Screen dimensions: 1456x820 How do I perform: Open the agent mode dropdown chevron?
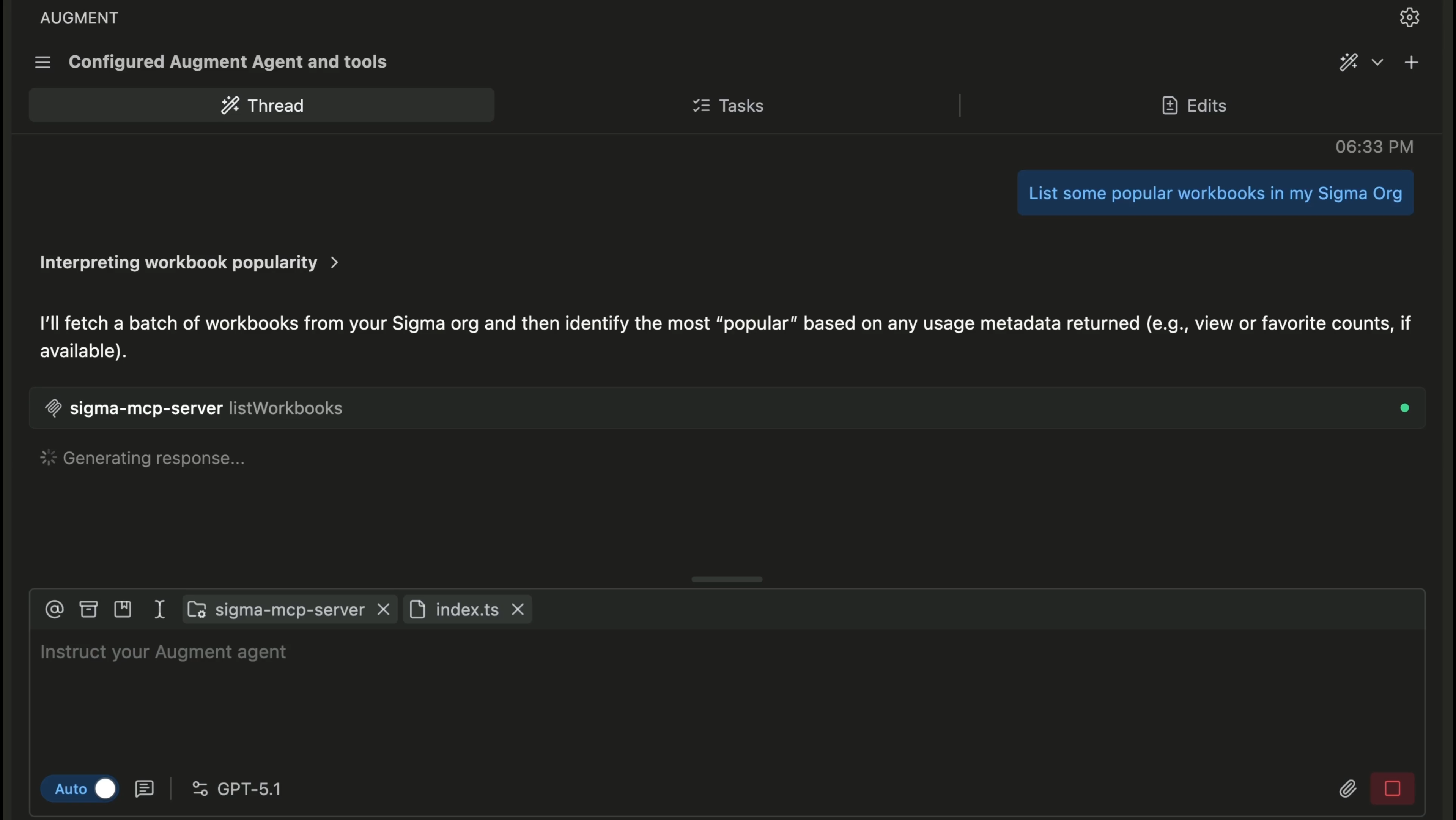tap(1377, 62)
